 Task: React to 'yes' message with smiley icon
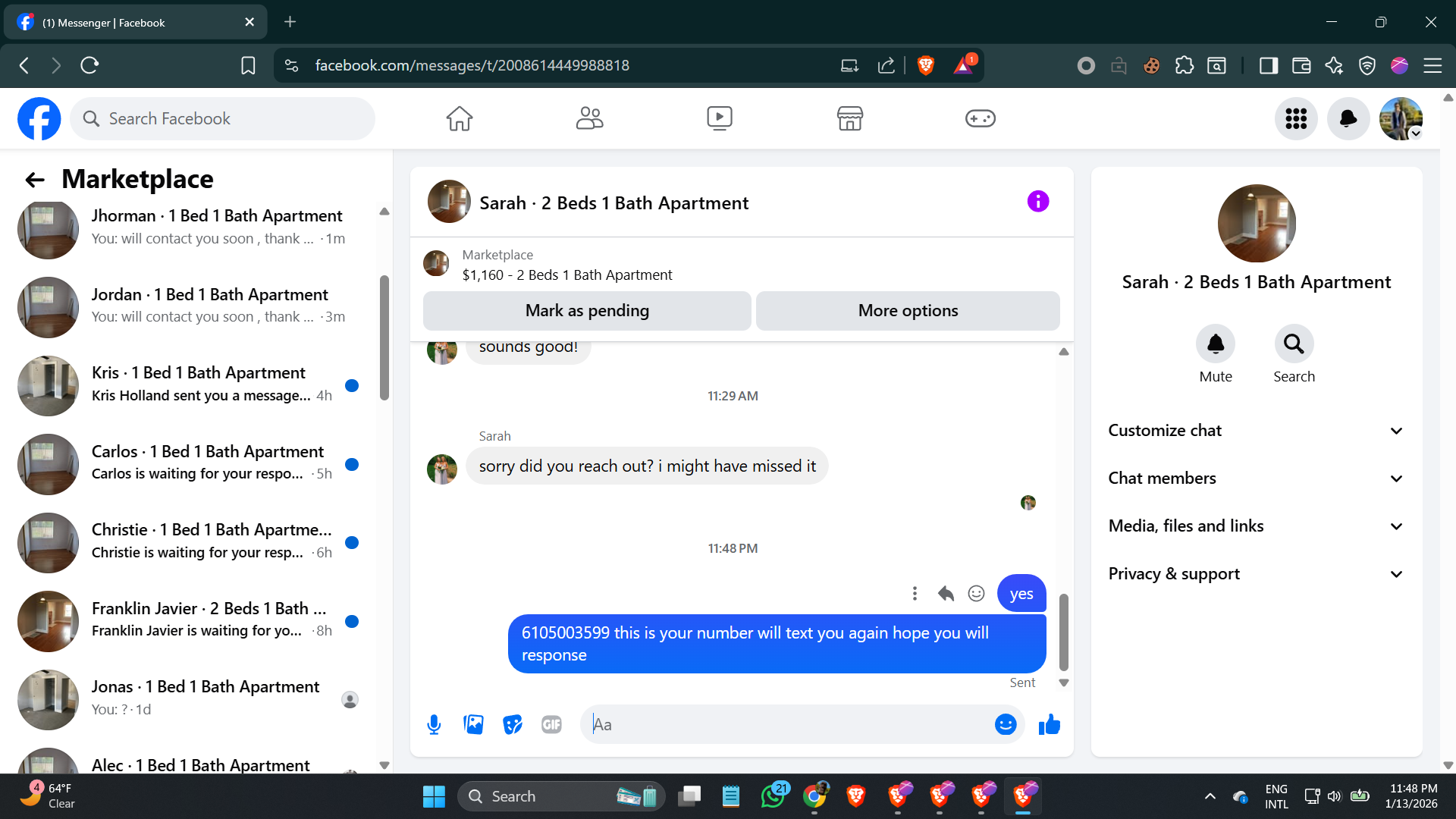click(976, 594)
